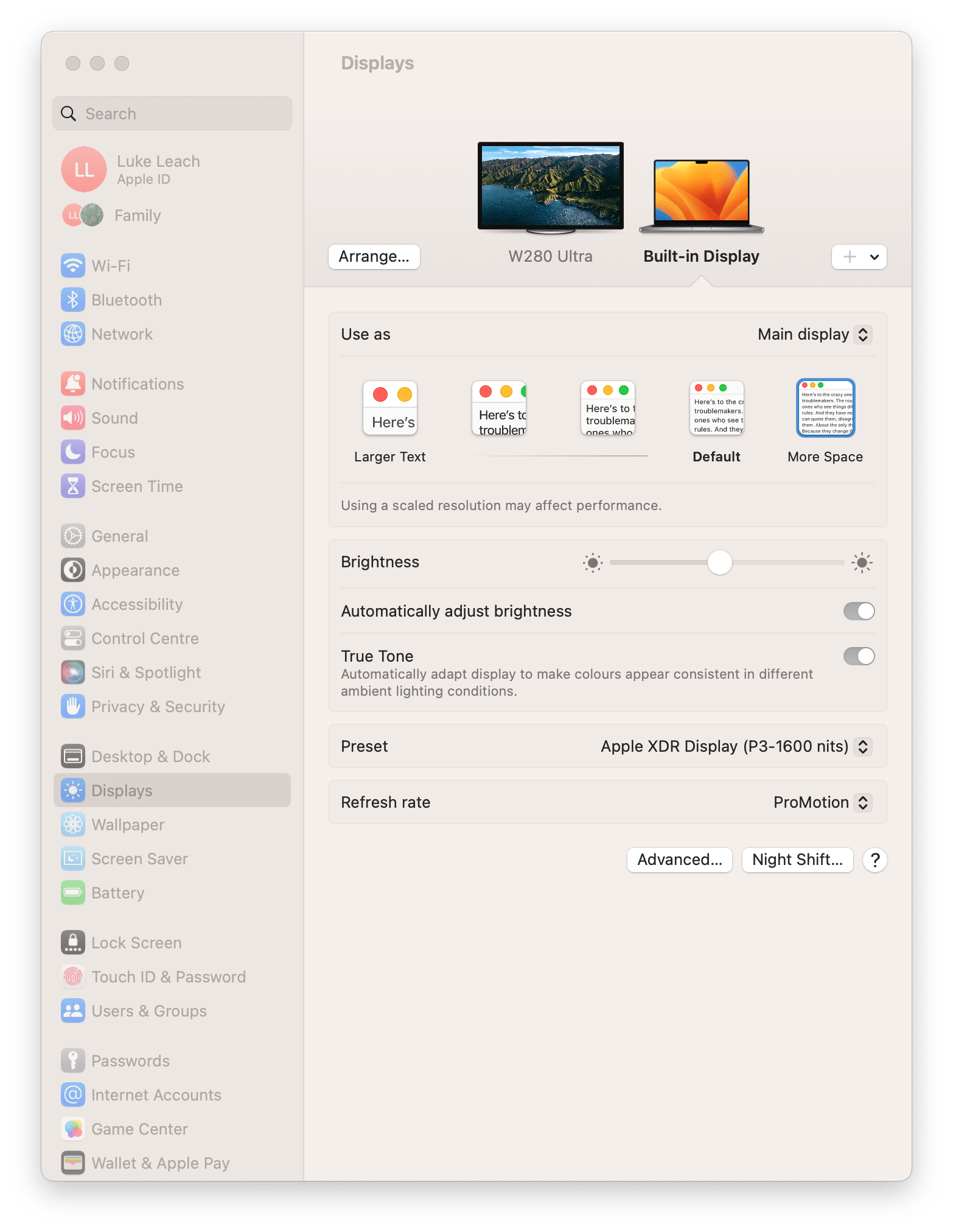The width and height of the screenshot is (953, 1232).
Task: Click Wallet & Apple Pay icon
Action: pos(73,1163)
